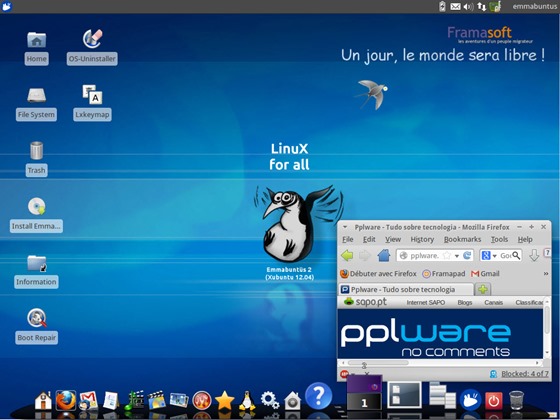Image resolution: width=560 pixels, height=420 pixels.
Task: Bookmark the page with the address bar star
Action: 446,255
